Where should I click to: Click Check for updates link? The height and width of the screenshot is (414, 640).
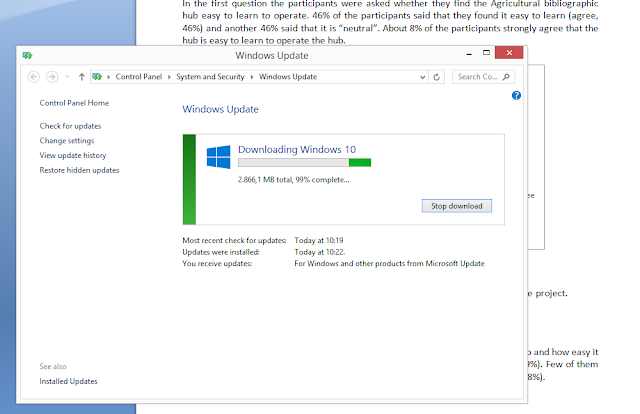(x=70, y=126)
